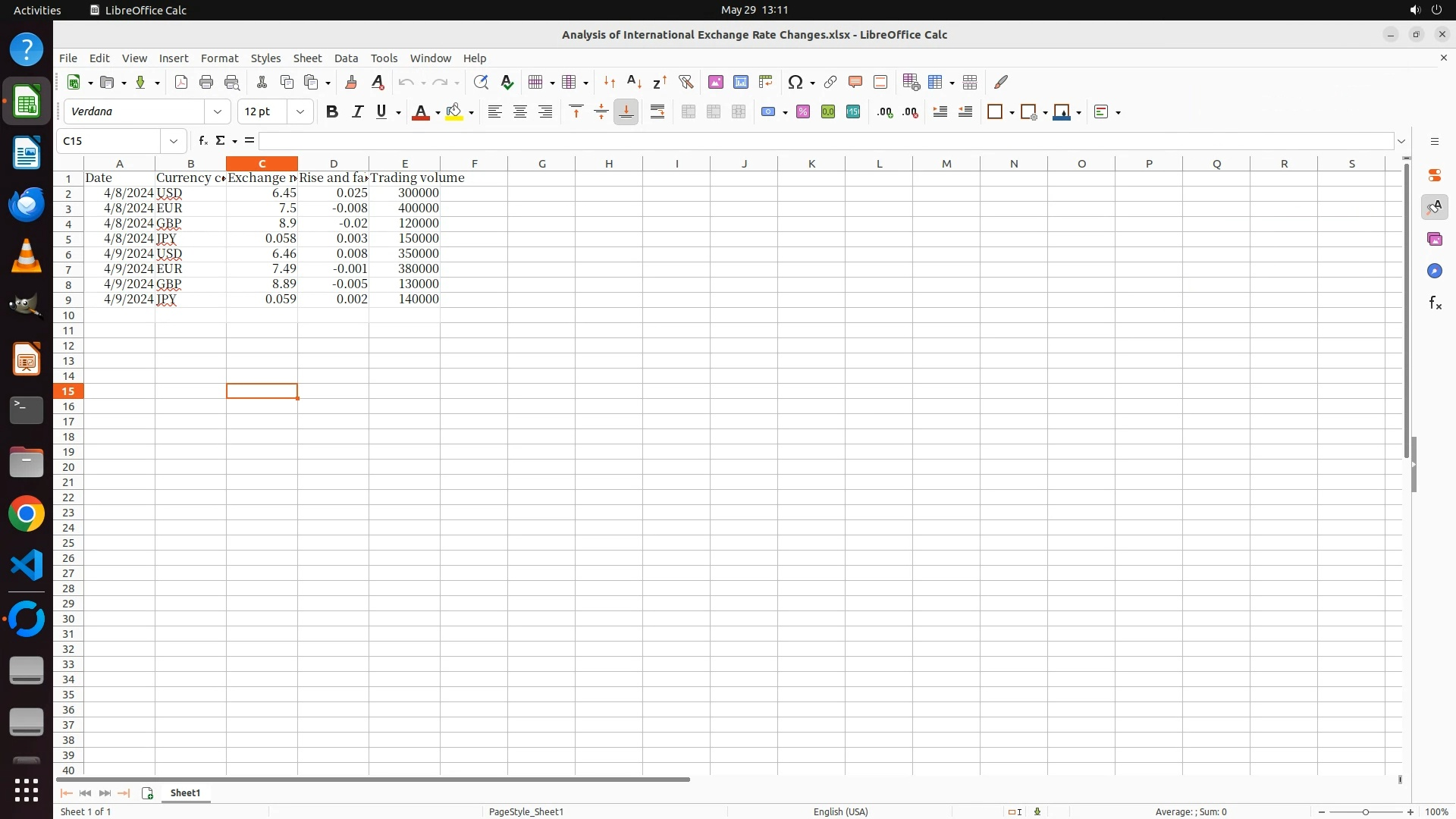
Task: Open the Function Wizard beside the Name Box
Action: [202, 141]
